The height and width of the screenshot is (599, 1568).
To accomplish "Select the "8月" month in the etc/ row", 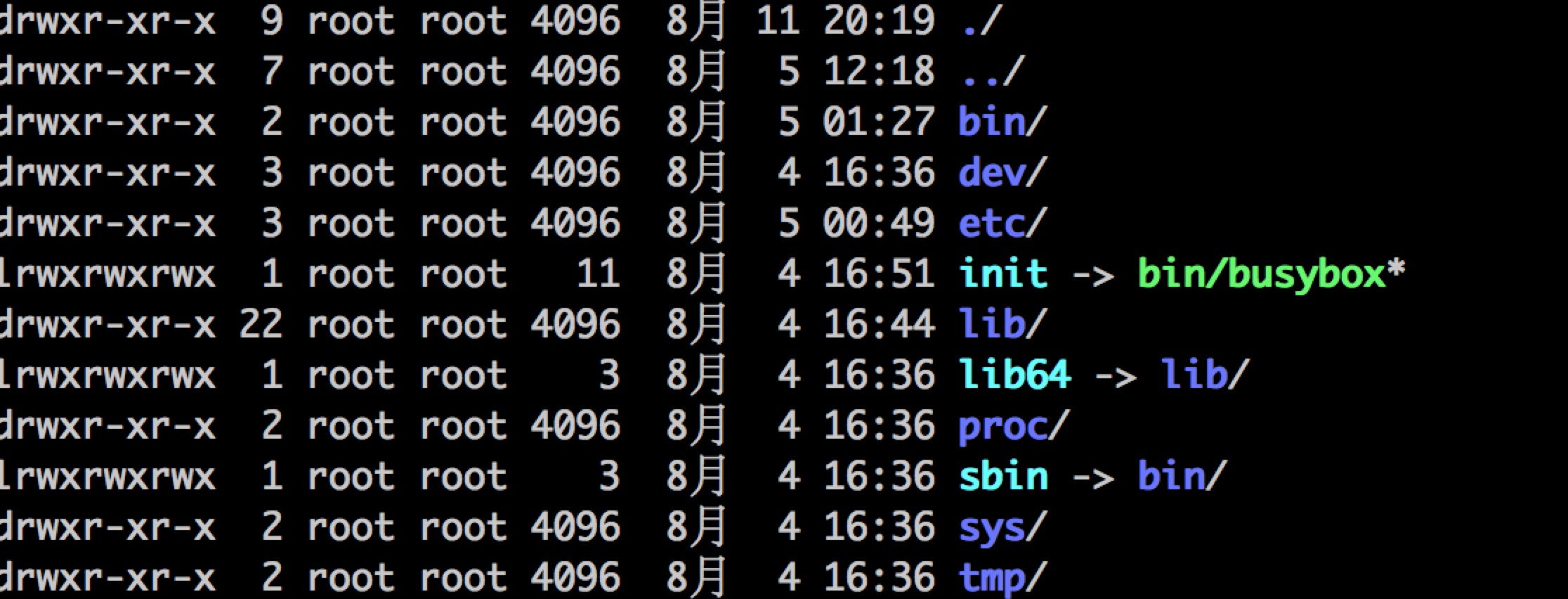I will 695,224.
